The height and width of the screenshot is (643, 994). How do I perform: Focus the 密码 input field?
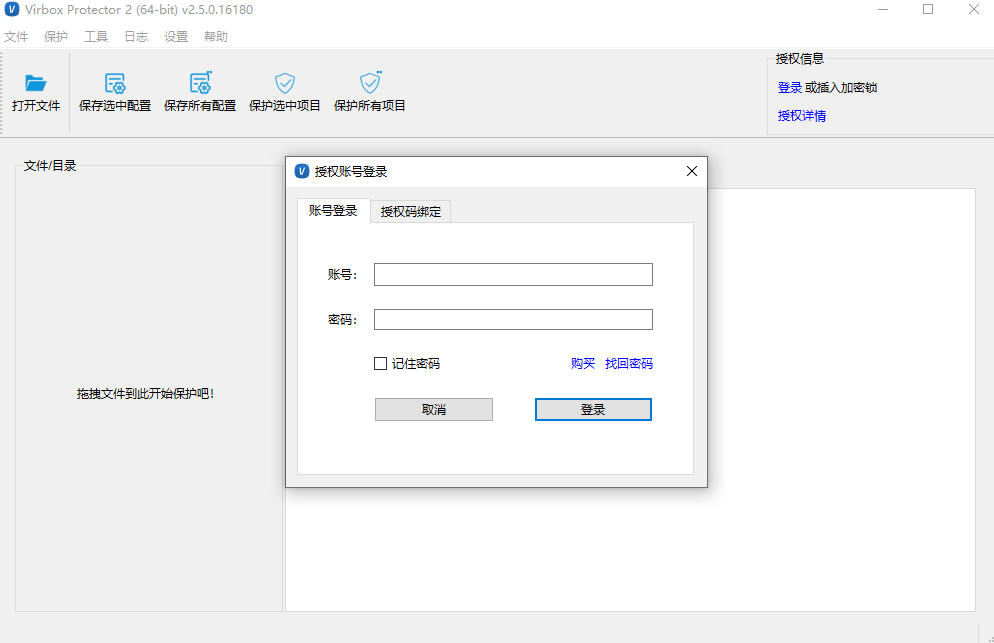tap(513, 320)
